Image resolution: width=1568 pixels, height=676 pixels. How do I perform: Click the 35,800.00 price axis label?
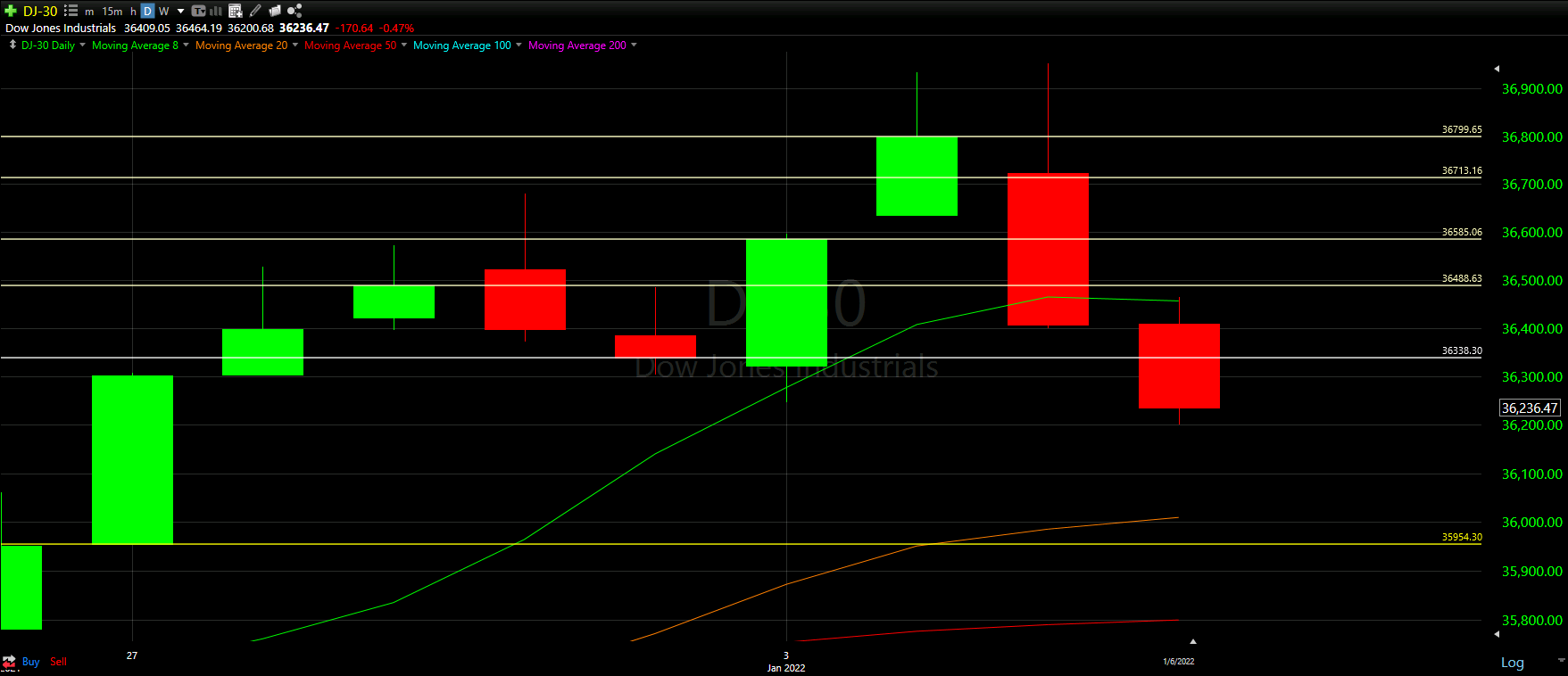[x=1531, y=621]
